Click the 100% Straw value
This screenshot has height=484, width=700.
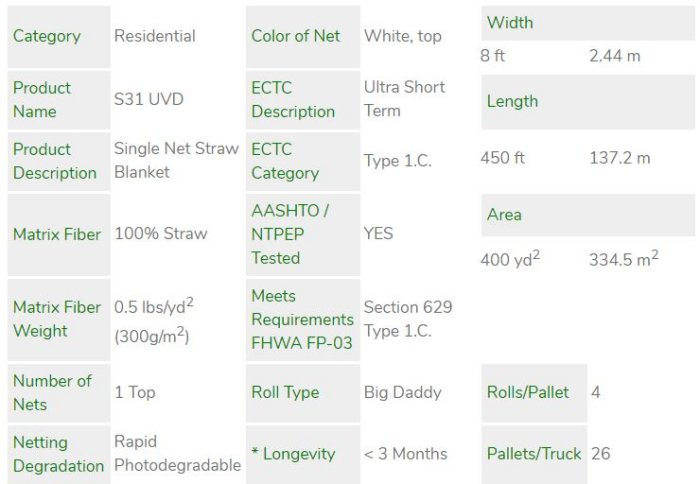point(161,234)
